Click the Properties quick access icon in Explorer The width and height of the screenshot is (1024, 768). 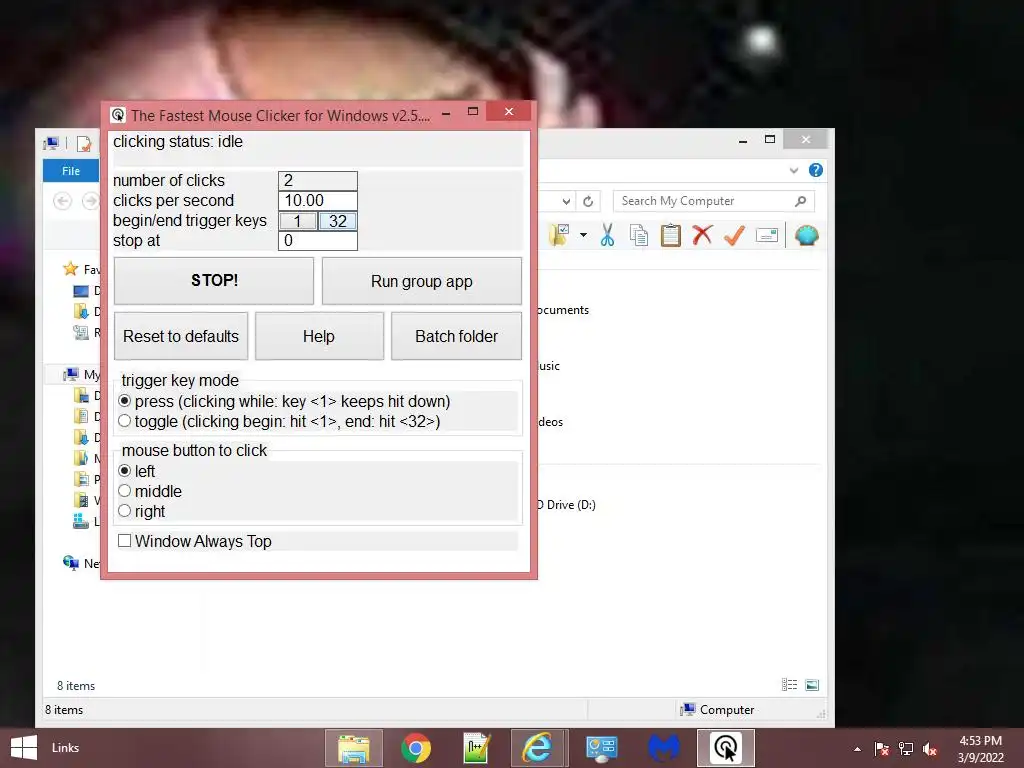84,143
